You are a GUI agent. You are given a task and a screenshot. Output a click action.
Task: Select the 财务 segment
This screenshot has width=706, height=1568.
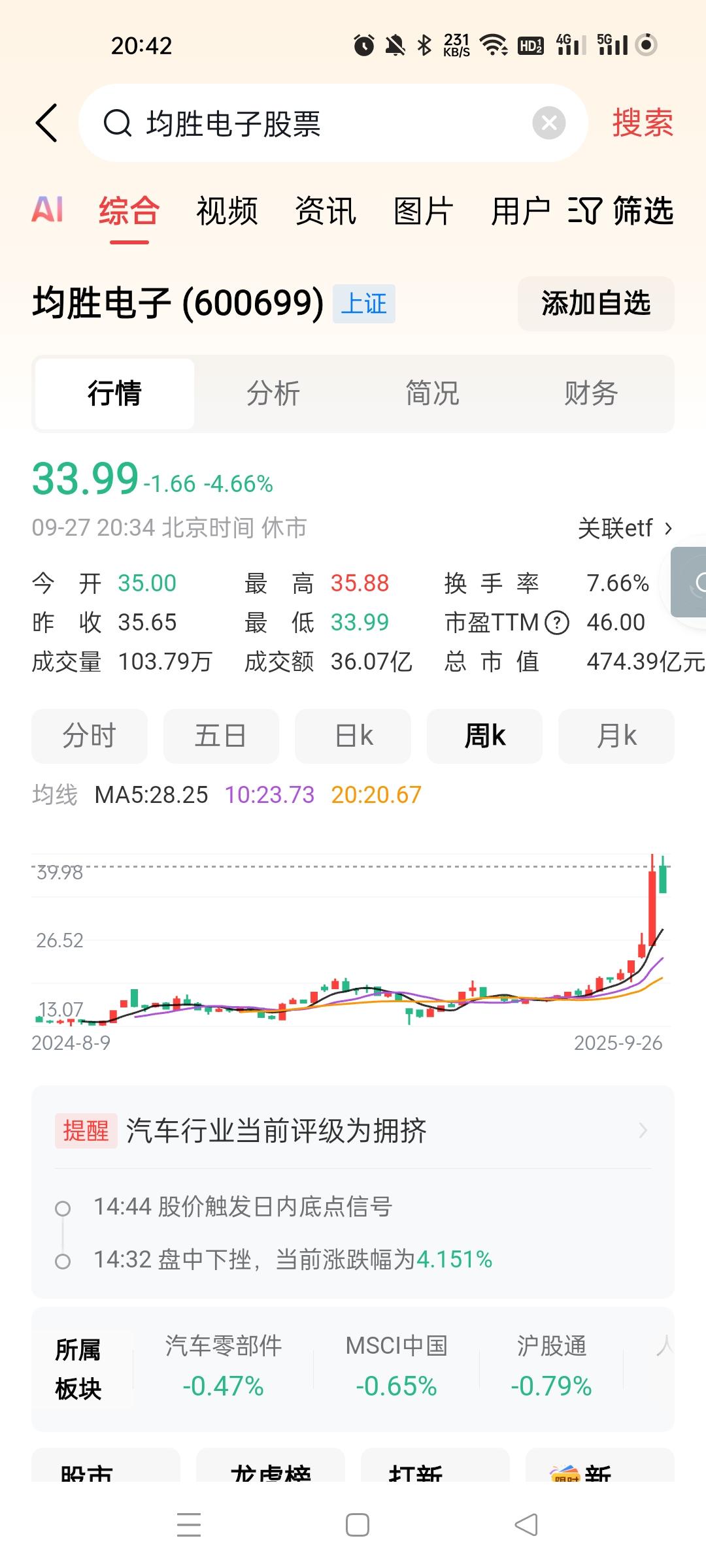pos(591,394)
